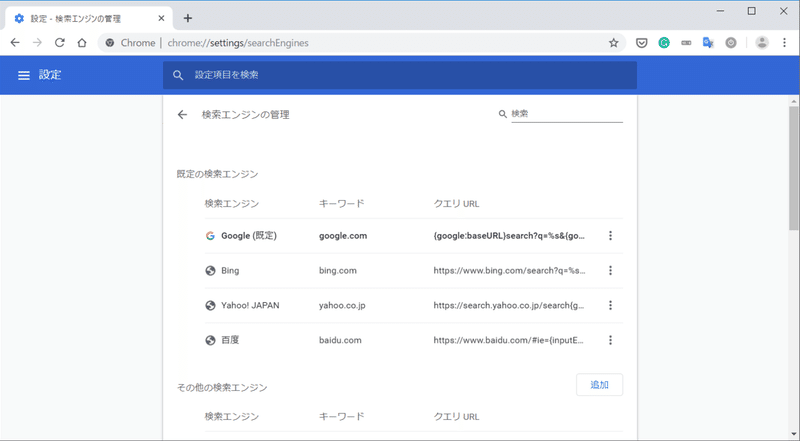Click the 既定の検索エンジン heading

point(217,175)
